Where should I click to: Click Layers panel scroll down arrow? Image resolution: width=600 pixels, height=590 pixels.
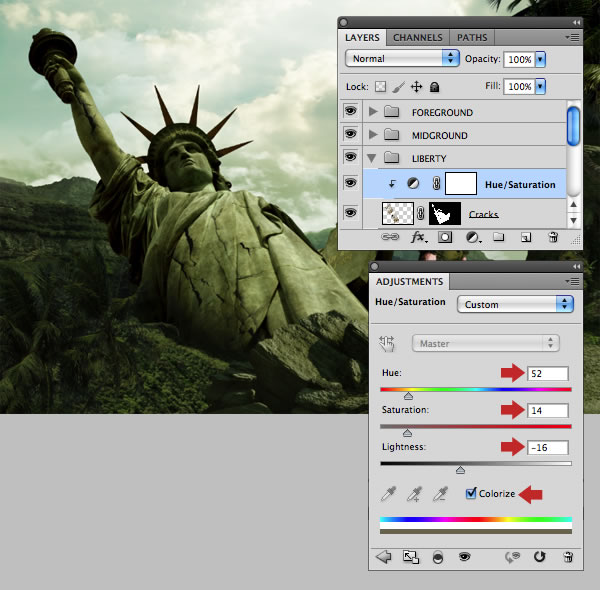[x=573, y=221]
